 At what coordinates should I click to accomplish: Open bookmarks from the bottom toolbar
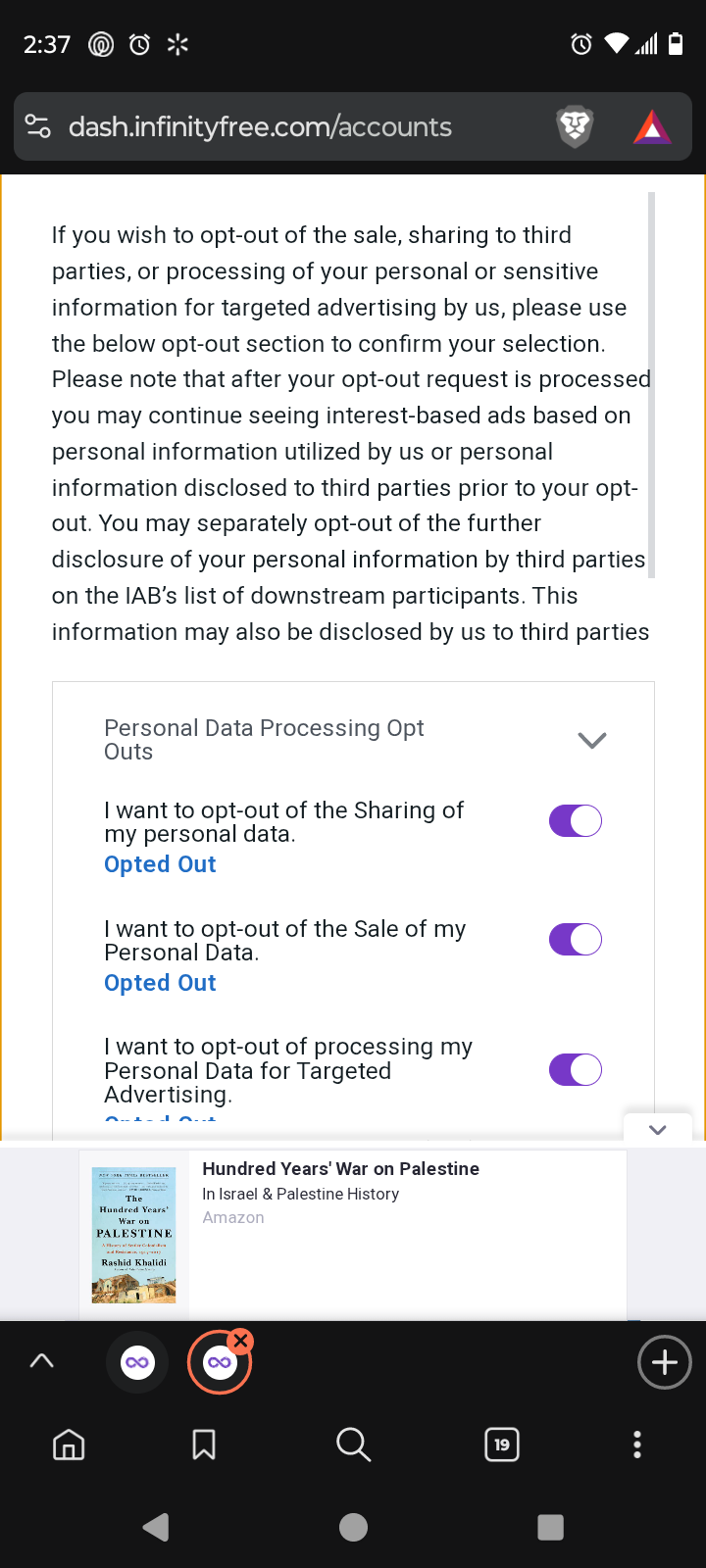coord(204,1445)
